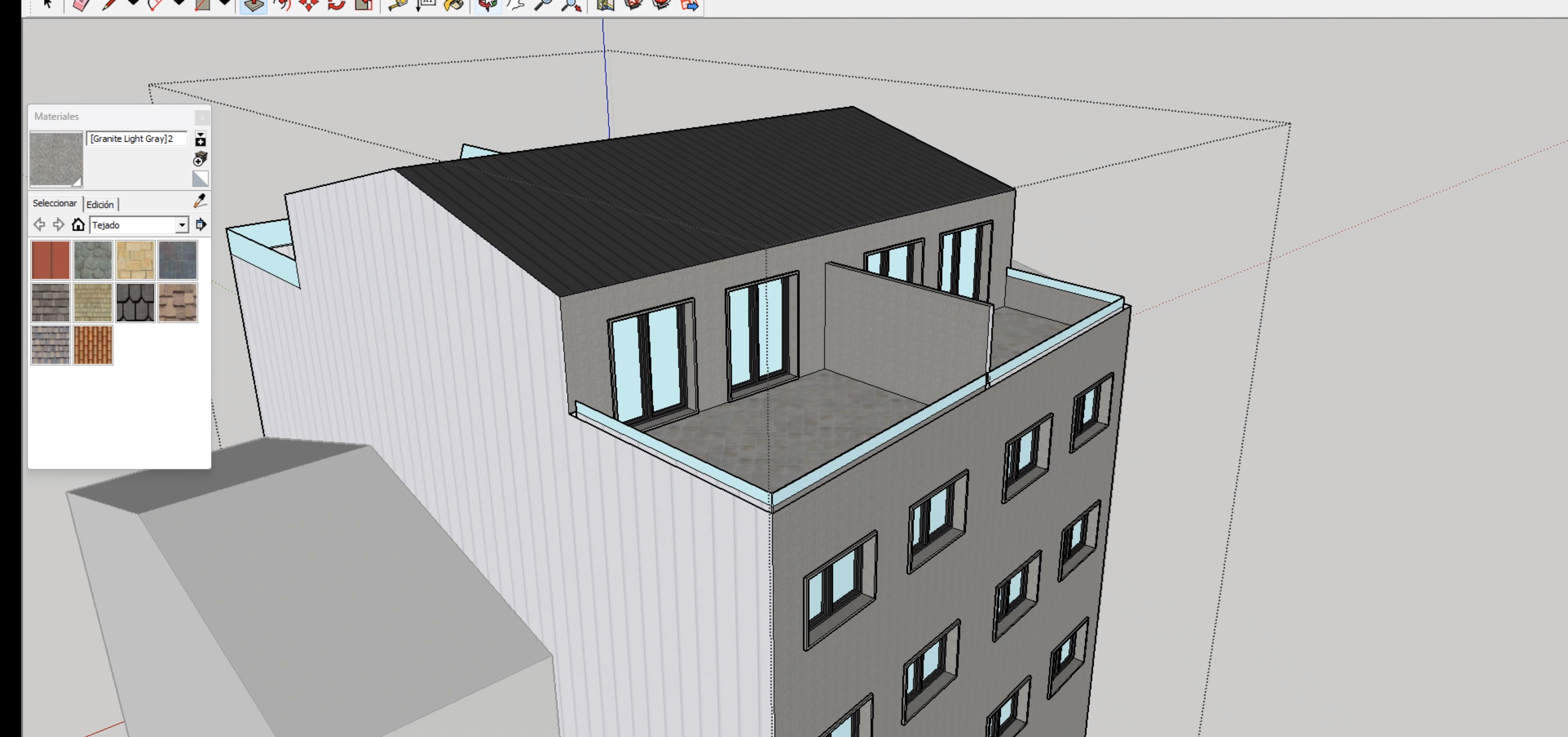The width and height of the screenshot is (1568, 737).
Task: Select the Tape Measure tool
Action: pos(398,4)
